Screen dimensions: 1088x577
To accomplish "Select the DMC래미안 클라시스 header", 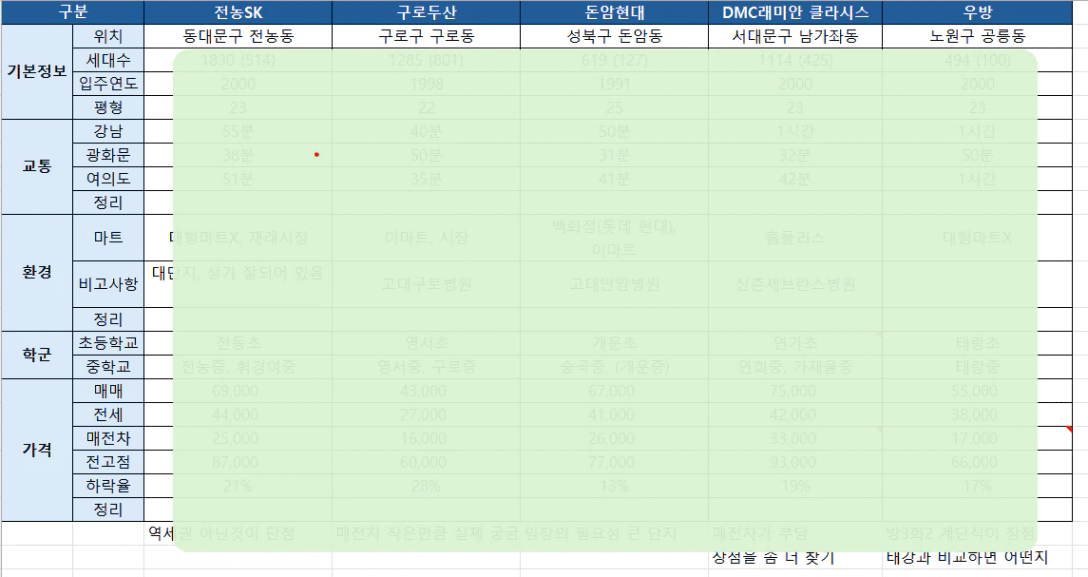I will click(x=795, y=12).
